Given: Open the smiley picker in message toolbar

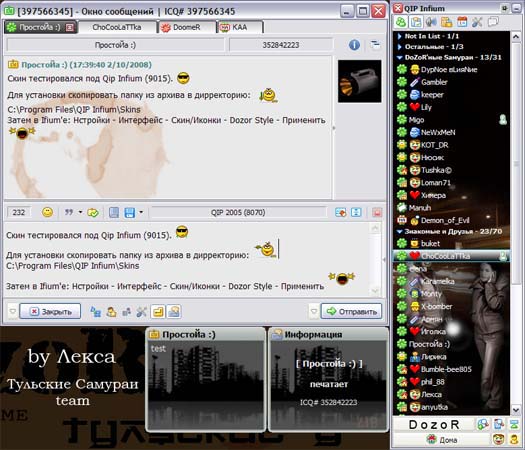Looking at the screenshot, I should (47, 212).
